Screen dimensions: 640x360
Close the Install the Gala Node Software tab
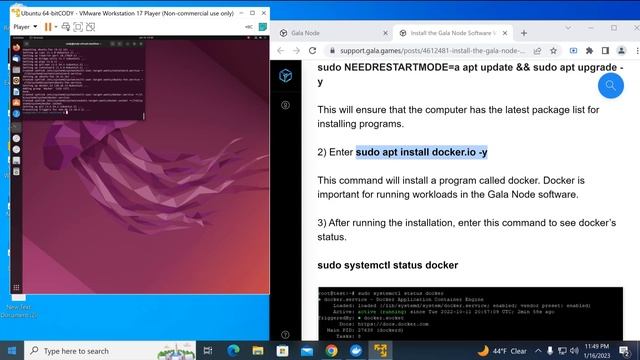tap(505, 33)
